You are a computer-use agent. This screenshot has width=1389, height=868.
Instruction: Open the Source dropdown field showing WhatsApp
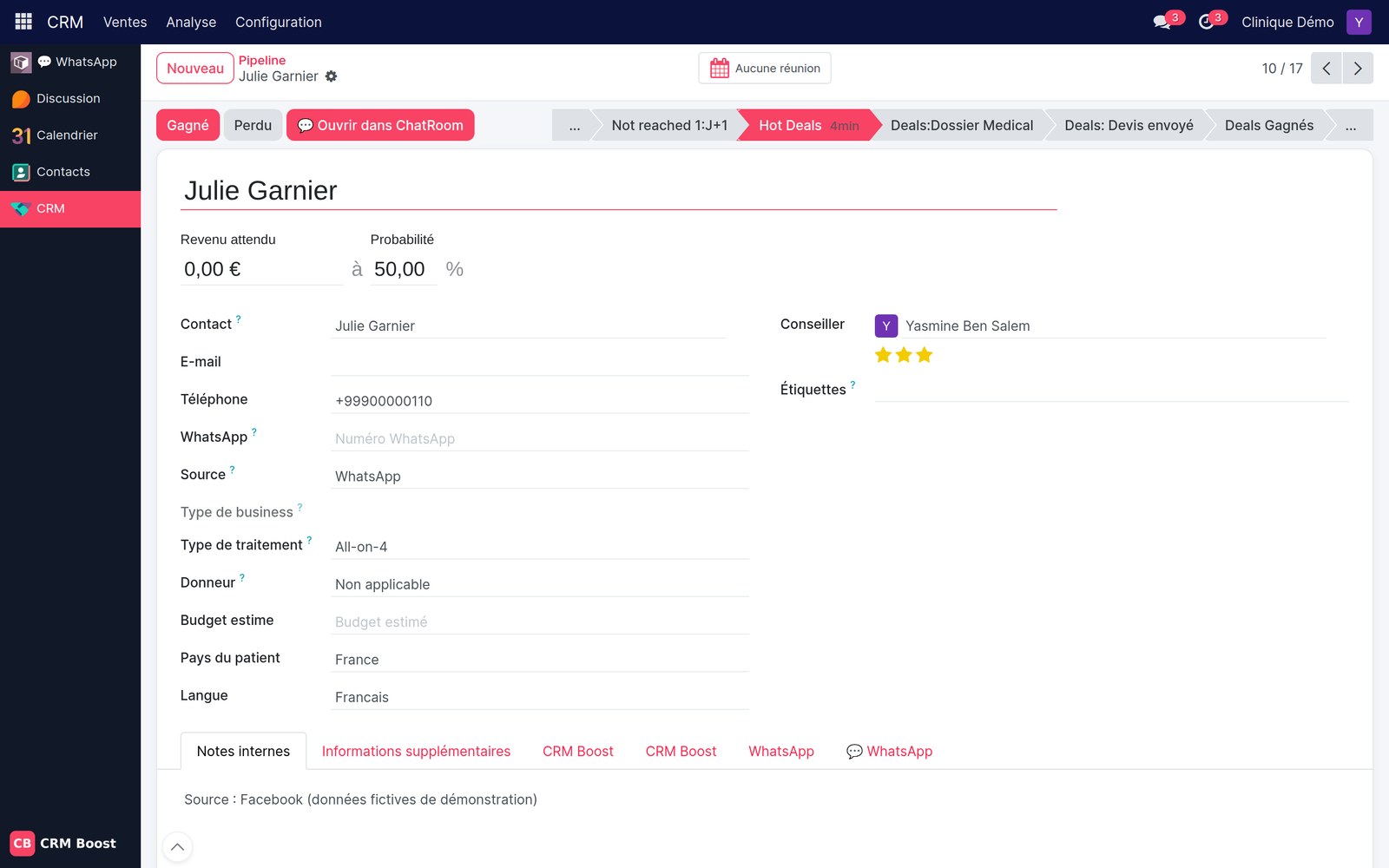click(540, 477)
